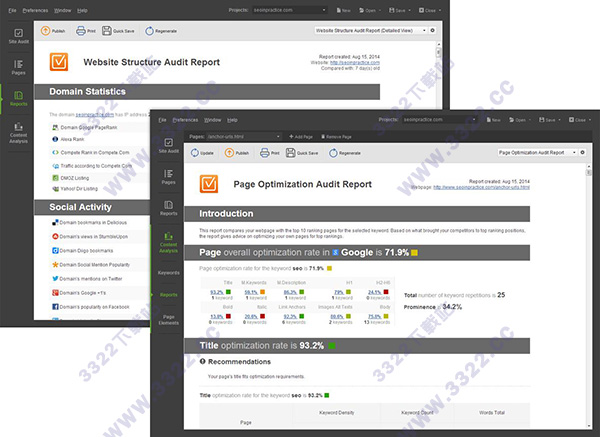Expand Save dropdown in front window
Image resolution: width=600 pixels, height=437 pixels.
click(559, 120)
